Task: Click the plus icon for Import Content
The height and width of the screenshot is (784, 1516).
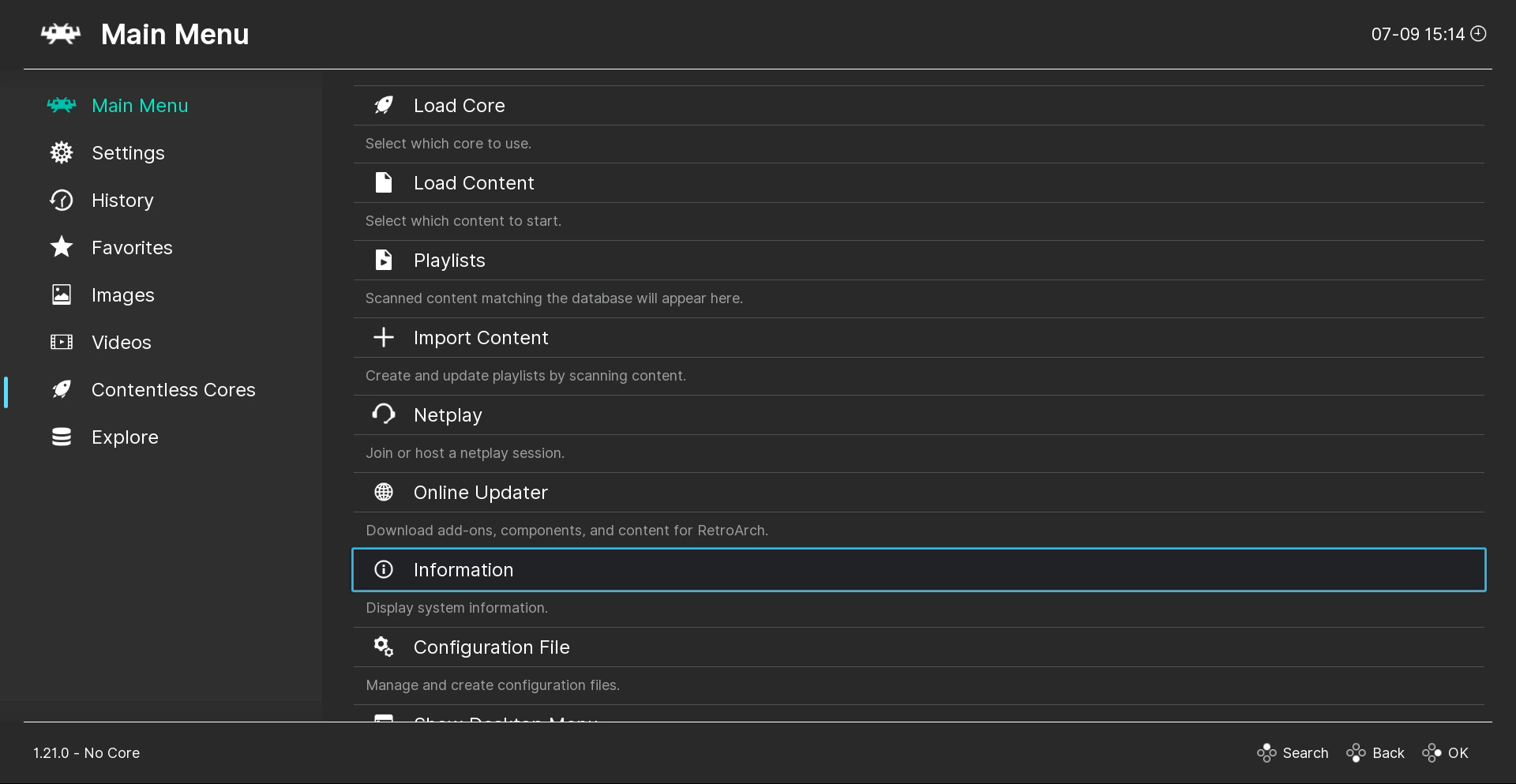Action: [384, 337]
